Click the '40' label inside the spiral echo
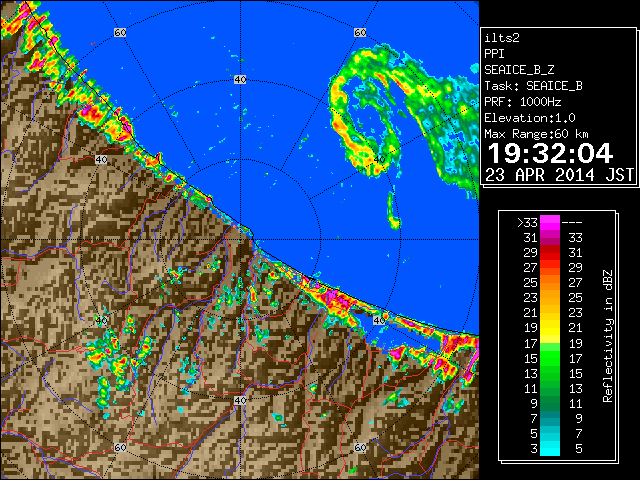 tap(379, 159)
